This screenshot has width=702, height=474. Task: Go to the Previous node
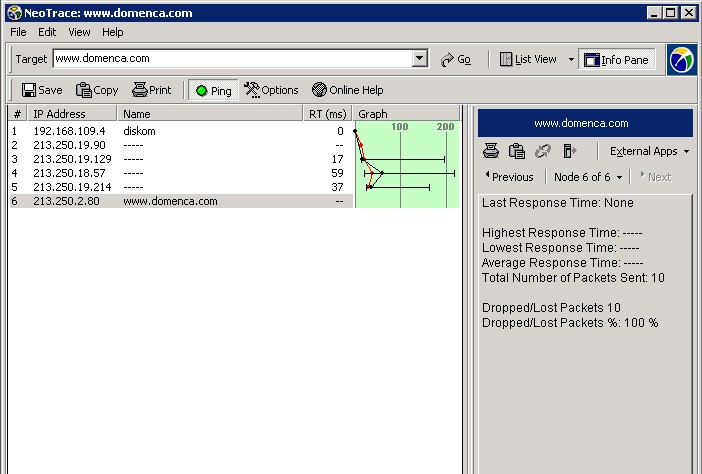point(509,177)
